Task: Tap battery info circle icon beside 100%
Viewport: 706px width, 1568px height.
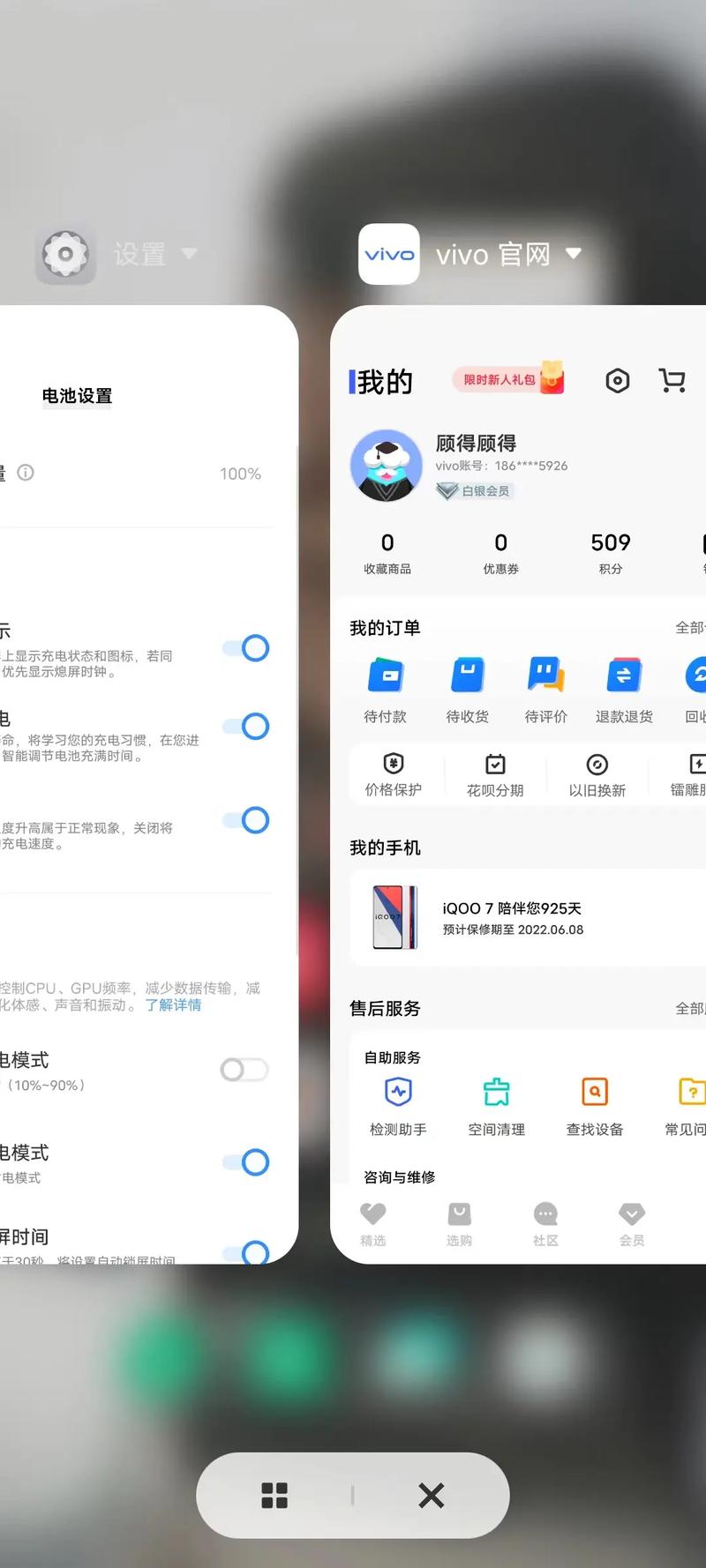Action: tap(26, 473)
